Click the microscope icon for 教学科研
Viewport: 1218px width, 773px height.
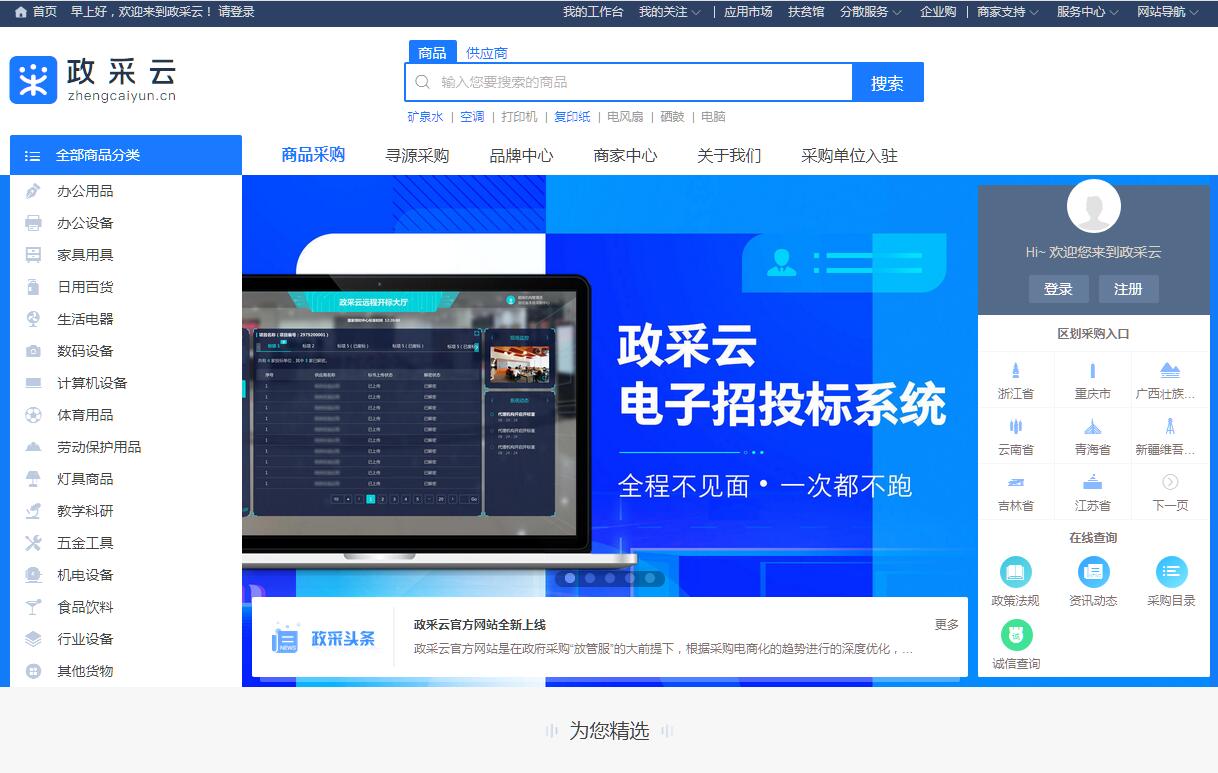33,511
